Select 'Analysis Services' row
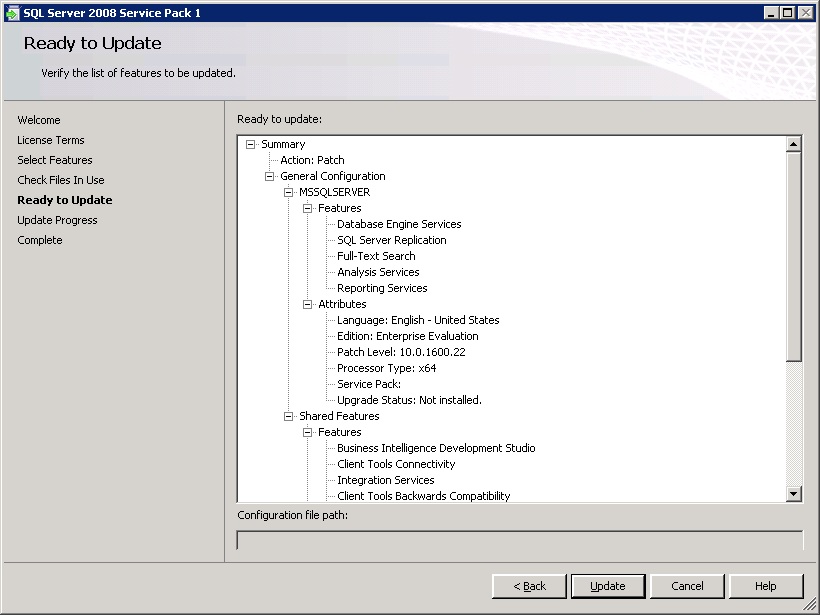This screenshot has height=615, width=820. [x=378, y=272]
